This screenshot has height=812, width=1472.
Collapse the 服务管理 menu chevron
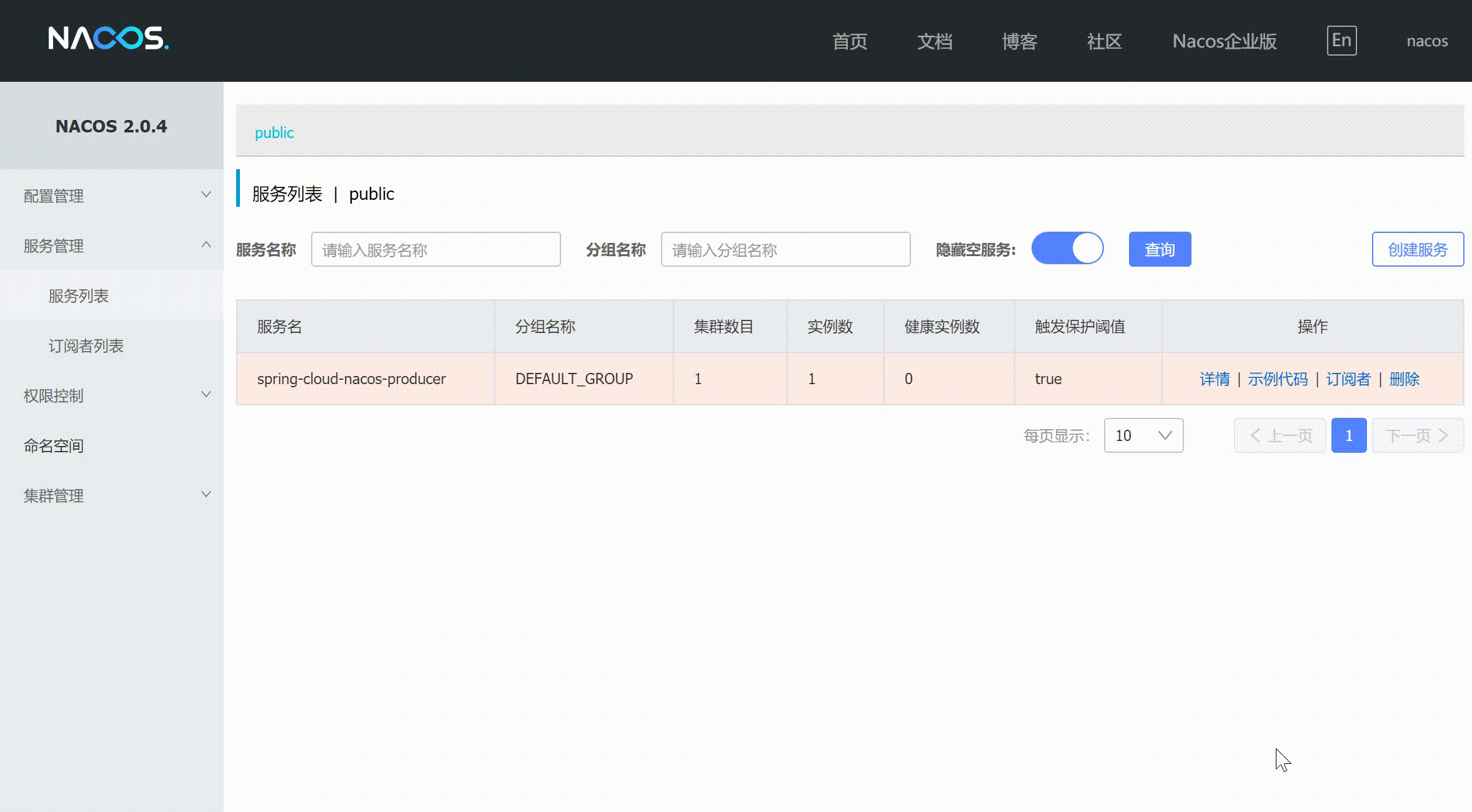206,245
